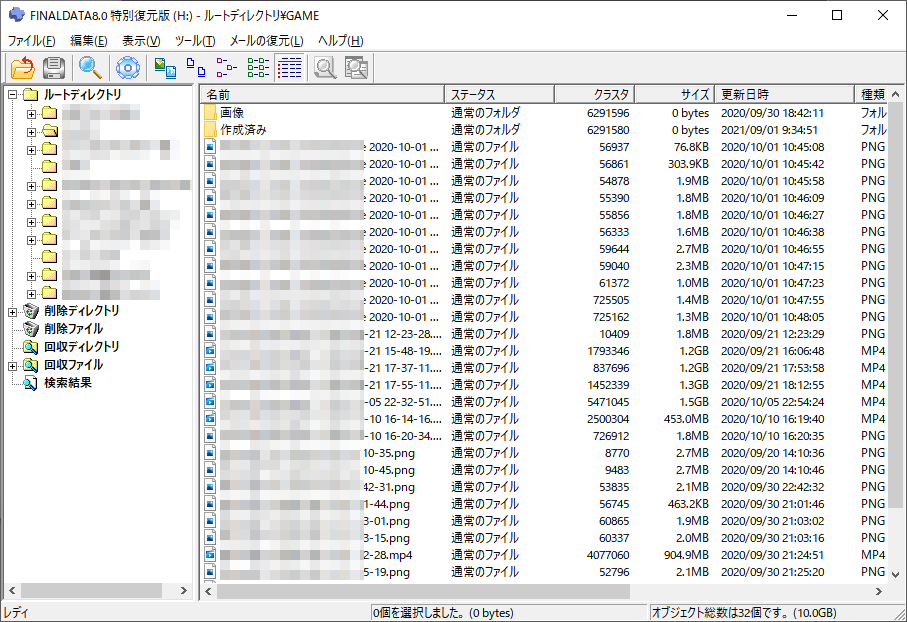Expand the 回収ファイル tree node
This screenshot has height=622, width=907.
[13, 366]
